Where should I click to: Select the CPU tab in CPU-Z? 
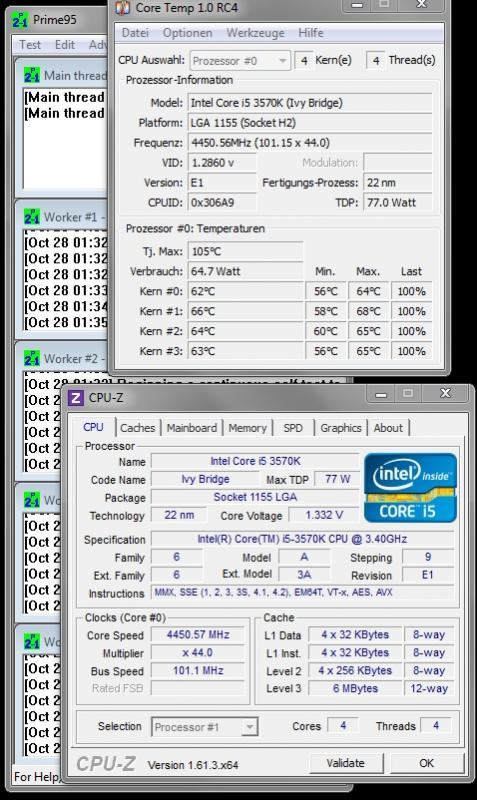93,427
